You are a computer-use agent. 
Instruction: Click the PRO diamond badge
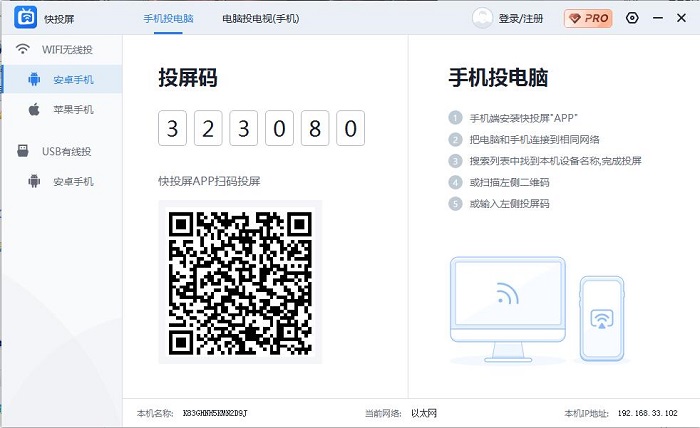point(588,18)
